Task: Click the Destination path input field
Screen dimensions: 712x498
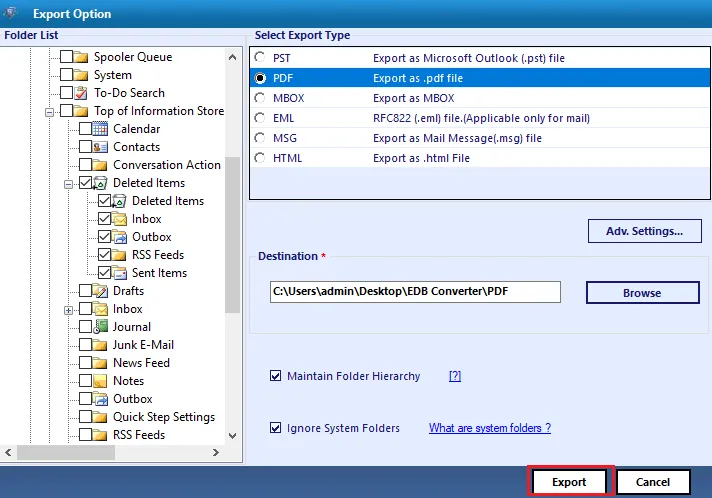Action: tap(414, 292)
